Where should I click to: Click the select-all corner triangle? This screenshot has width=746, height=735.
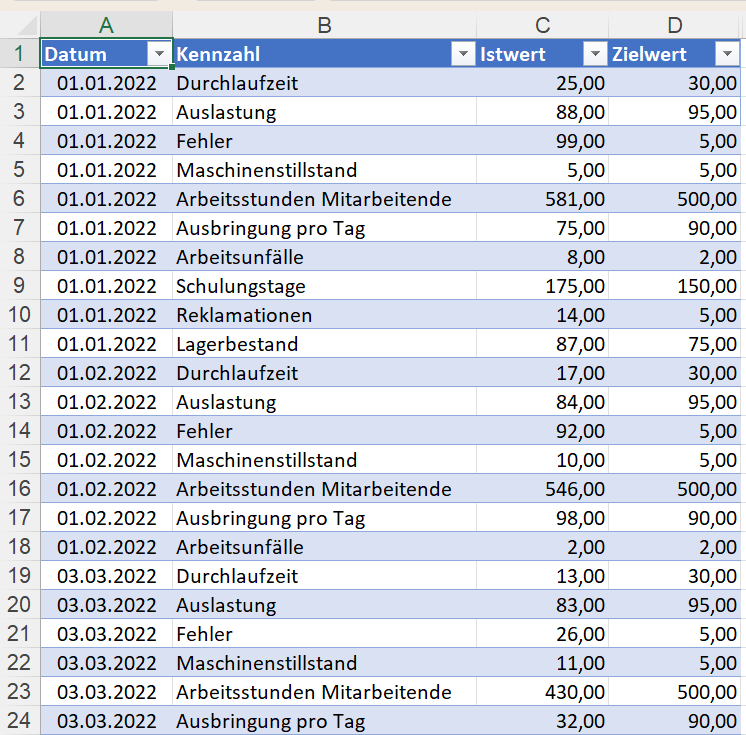[x=27, y=26]
